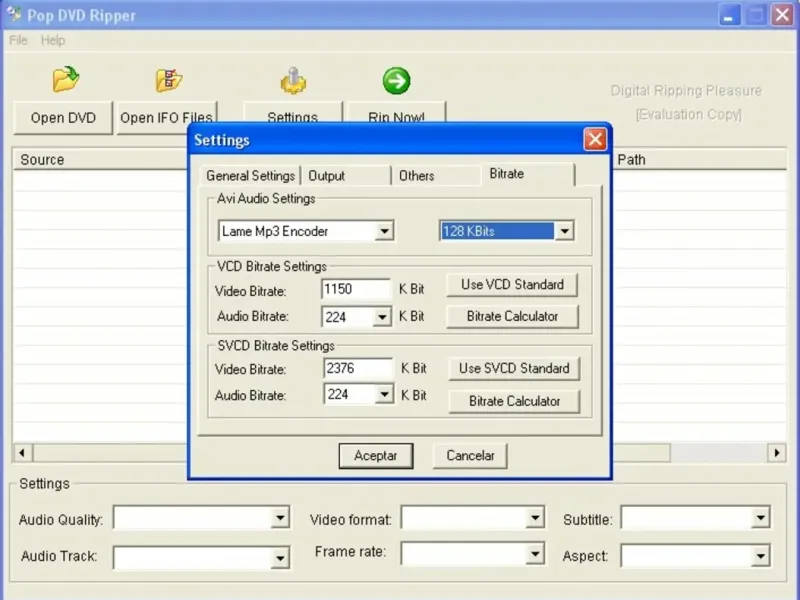Viewport: 800px width, 600px height.
Task: Close the Pop DVD Ripper main window
Action: [782, 15]
